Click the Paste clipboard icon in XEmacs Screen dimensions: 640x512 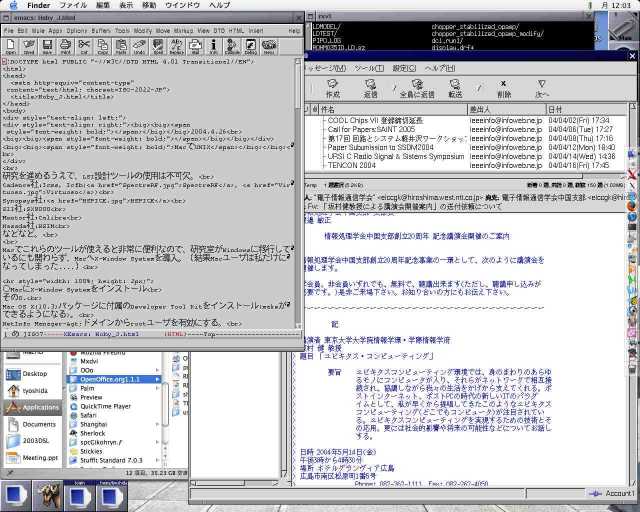click(121, 47)
